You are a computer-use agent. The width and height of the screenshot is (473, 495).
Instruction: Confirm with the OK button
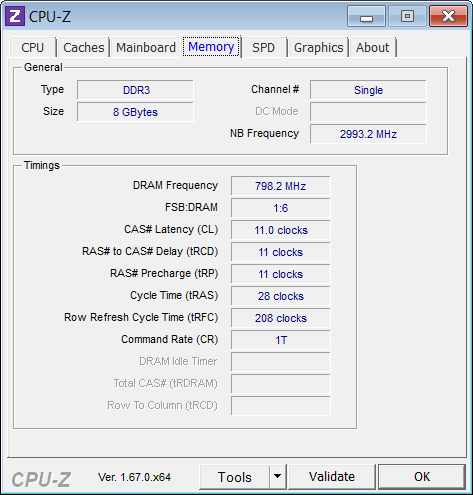[422, 477]
